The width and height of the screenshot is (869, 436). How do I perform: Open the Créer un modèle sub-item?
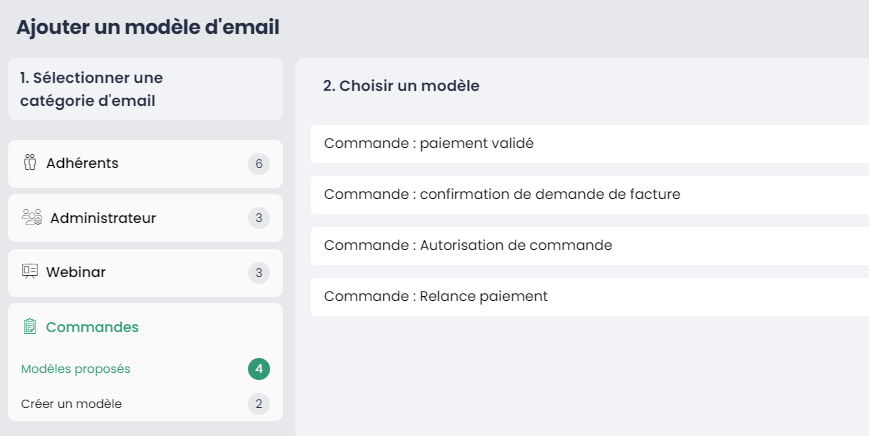click(x=71, y=404)
